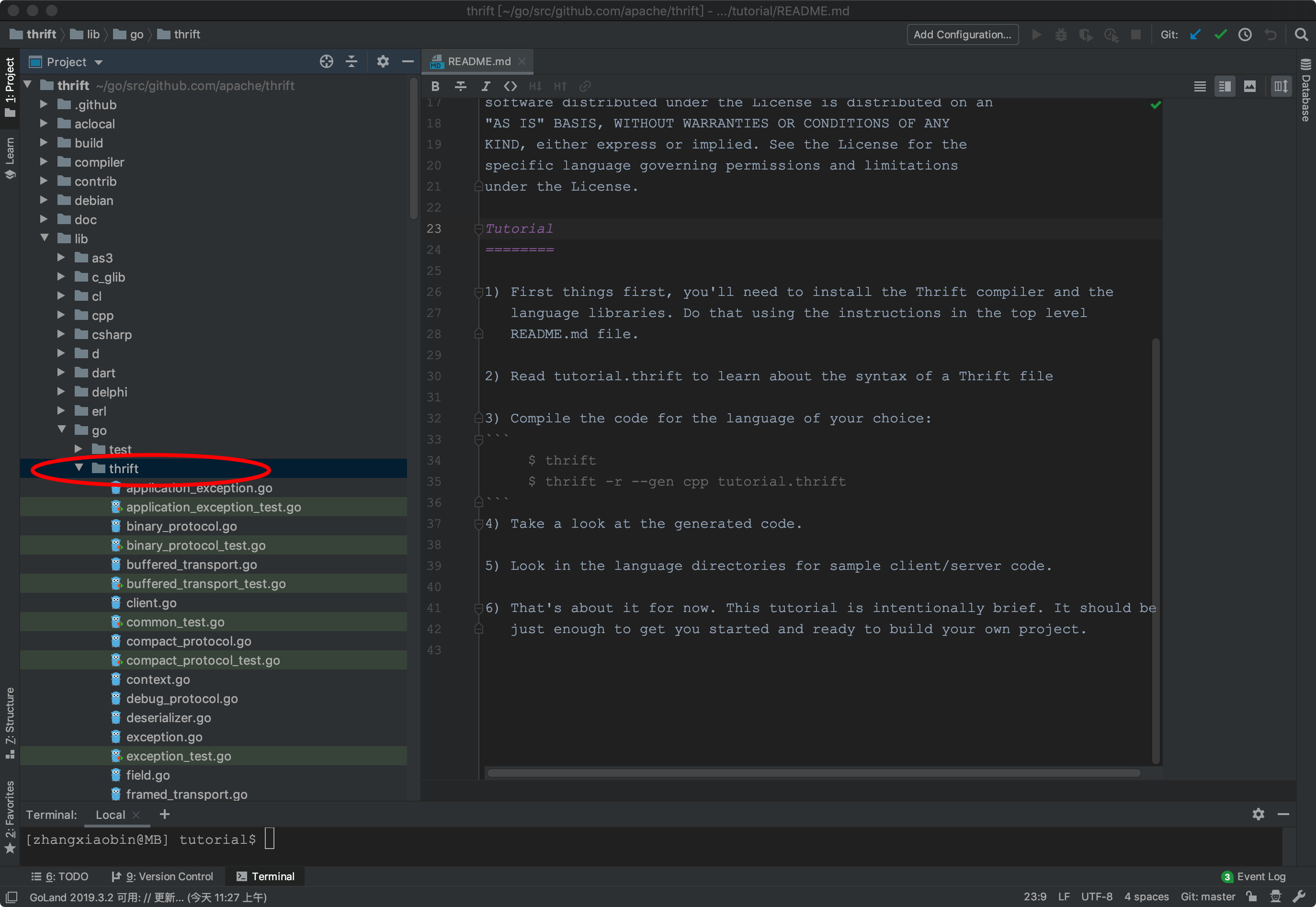
Task: Click the Git rollback undo icon
Action: [1270, 34]
